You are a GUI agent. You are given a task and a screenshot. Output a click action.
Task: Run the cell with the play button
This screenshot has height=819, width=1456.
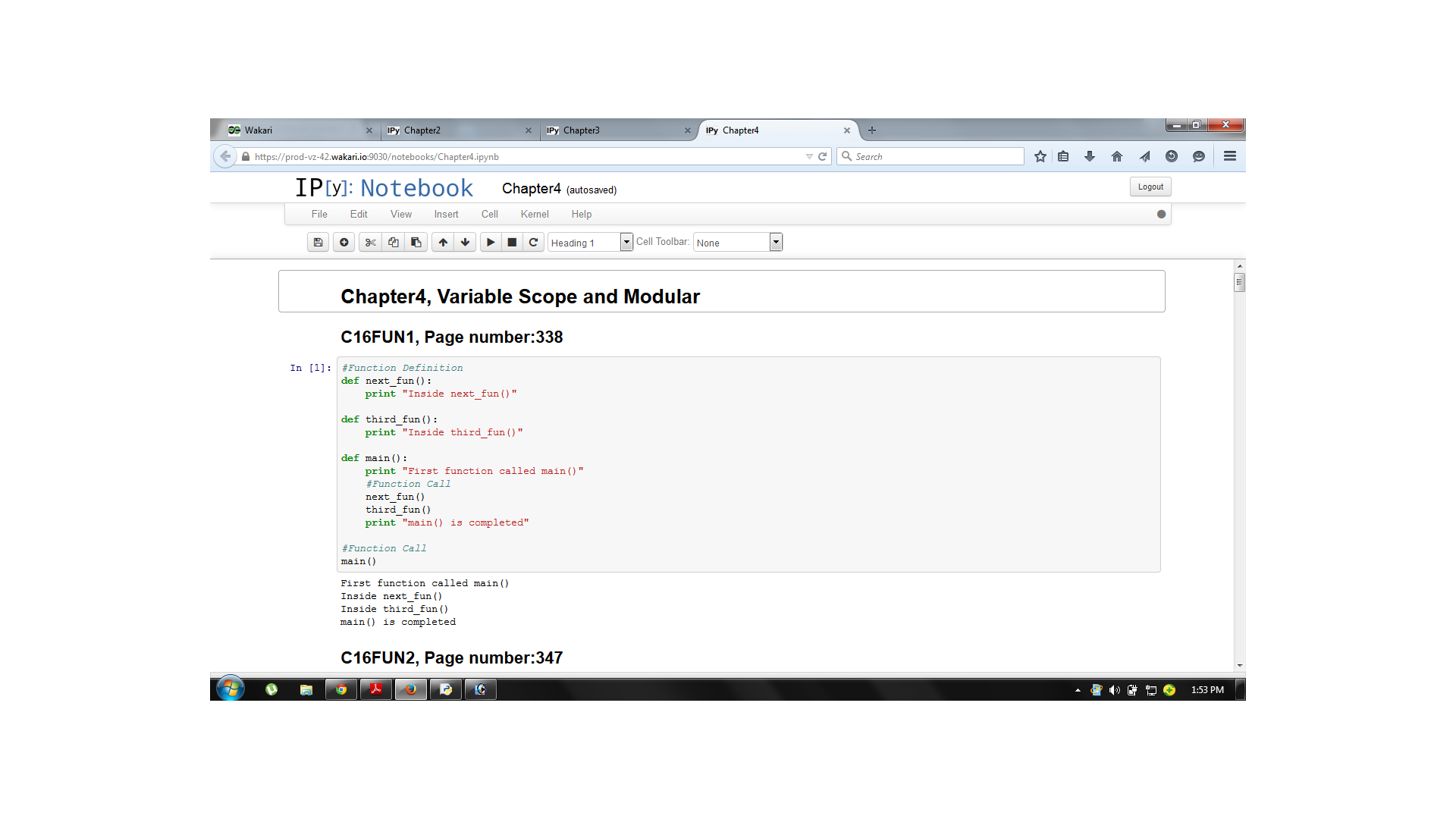pyautogui.click(x=491, y=242)
